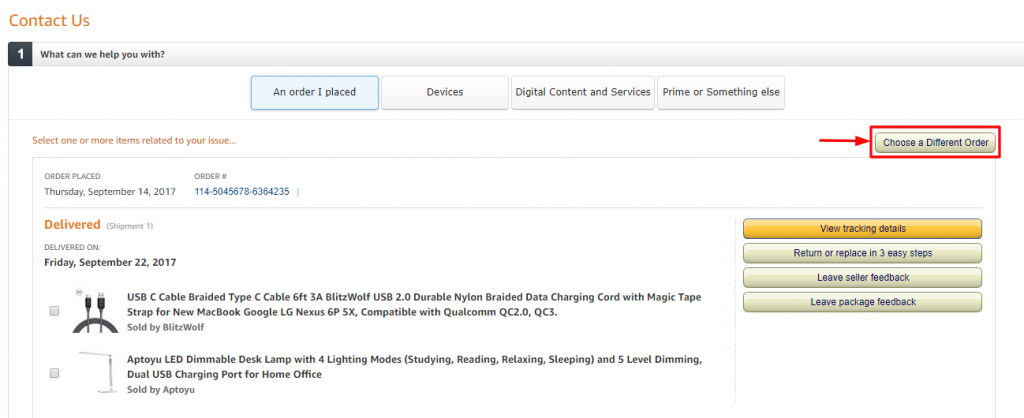Click the Choose a Different Order button

935,143
